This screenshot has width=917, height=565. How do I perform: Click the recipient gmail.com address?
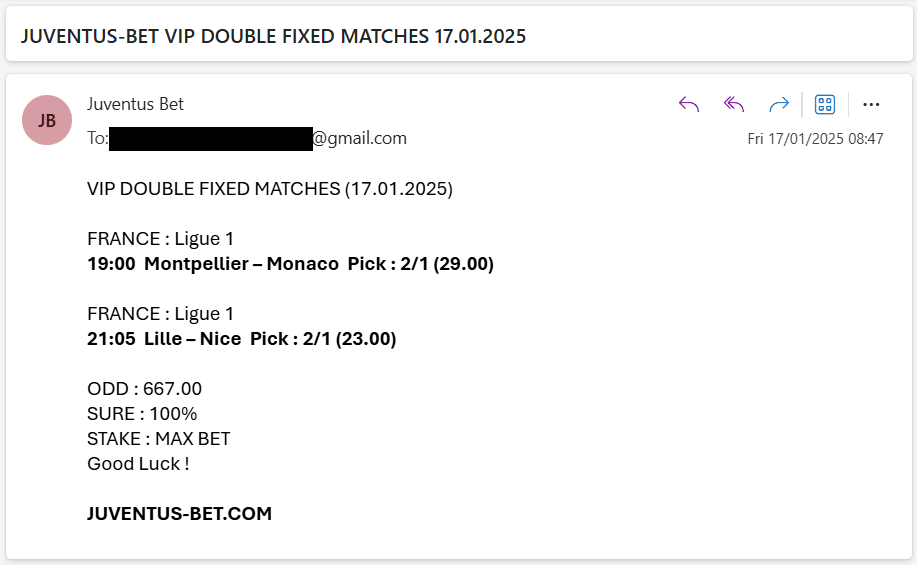pos(359,138)
